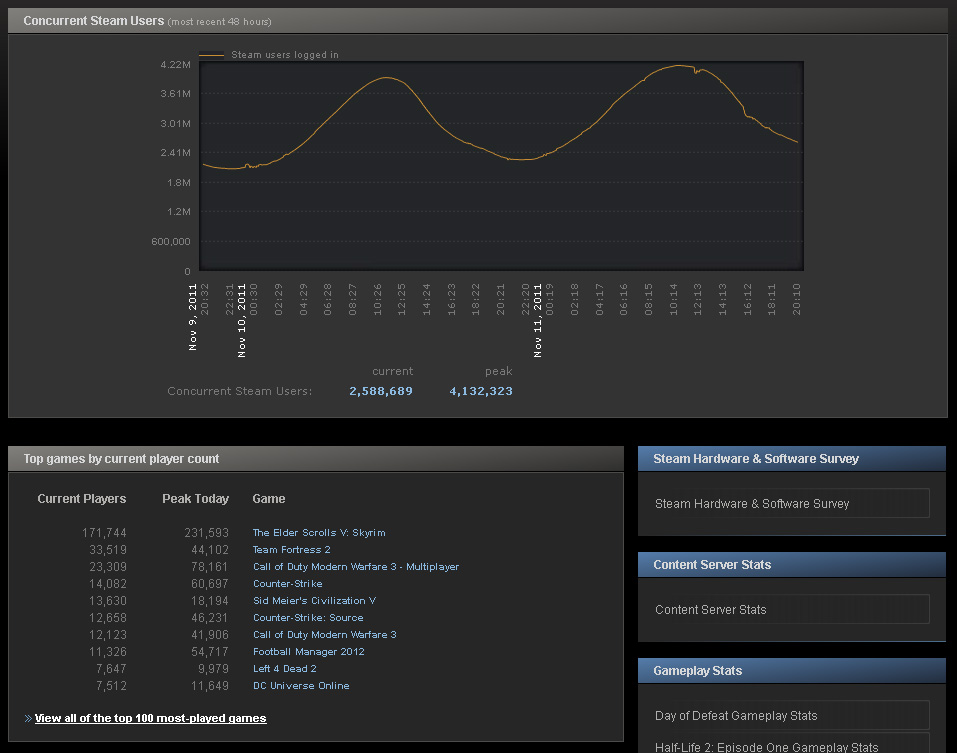Click Skyrim's peak today count 231,593
This screenshot has width=957, height=753.
(206, 533)
